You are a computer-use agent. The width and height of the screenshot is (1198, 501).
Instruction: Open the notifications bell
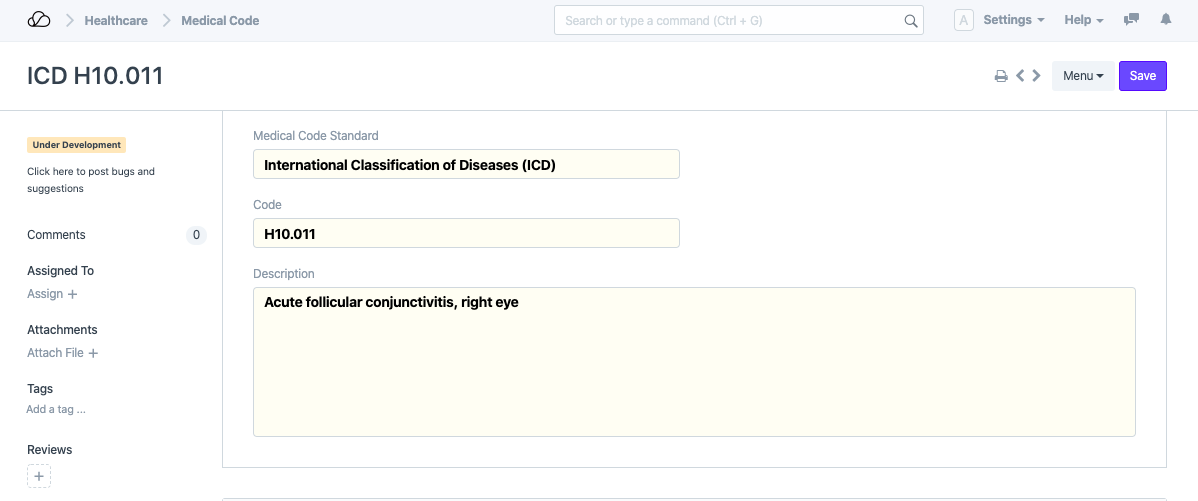(x=1165, y=20)
